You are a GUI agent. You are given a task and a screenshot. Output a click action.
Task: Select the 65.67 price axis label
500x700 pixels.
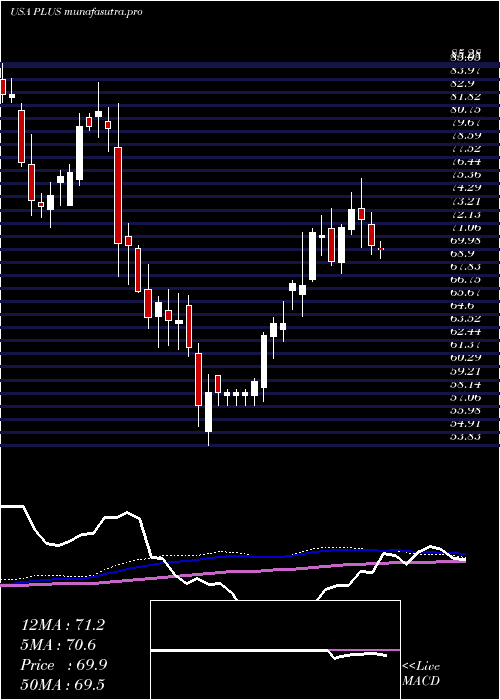pyautogui.click(x=466, y=293)
